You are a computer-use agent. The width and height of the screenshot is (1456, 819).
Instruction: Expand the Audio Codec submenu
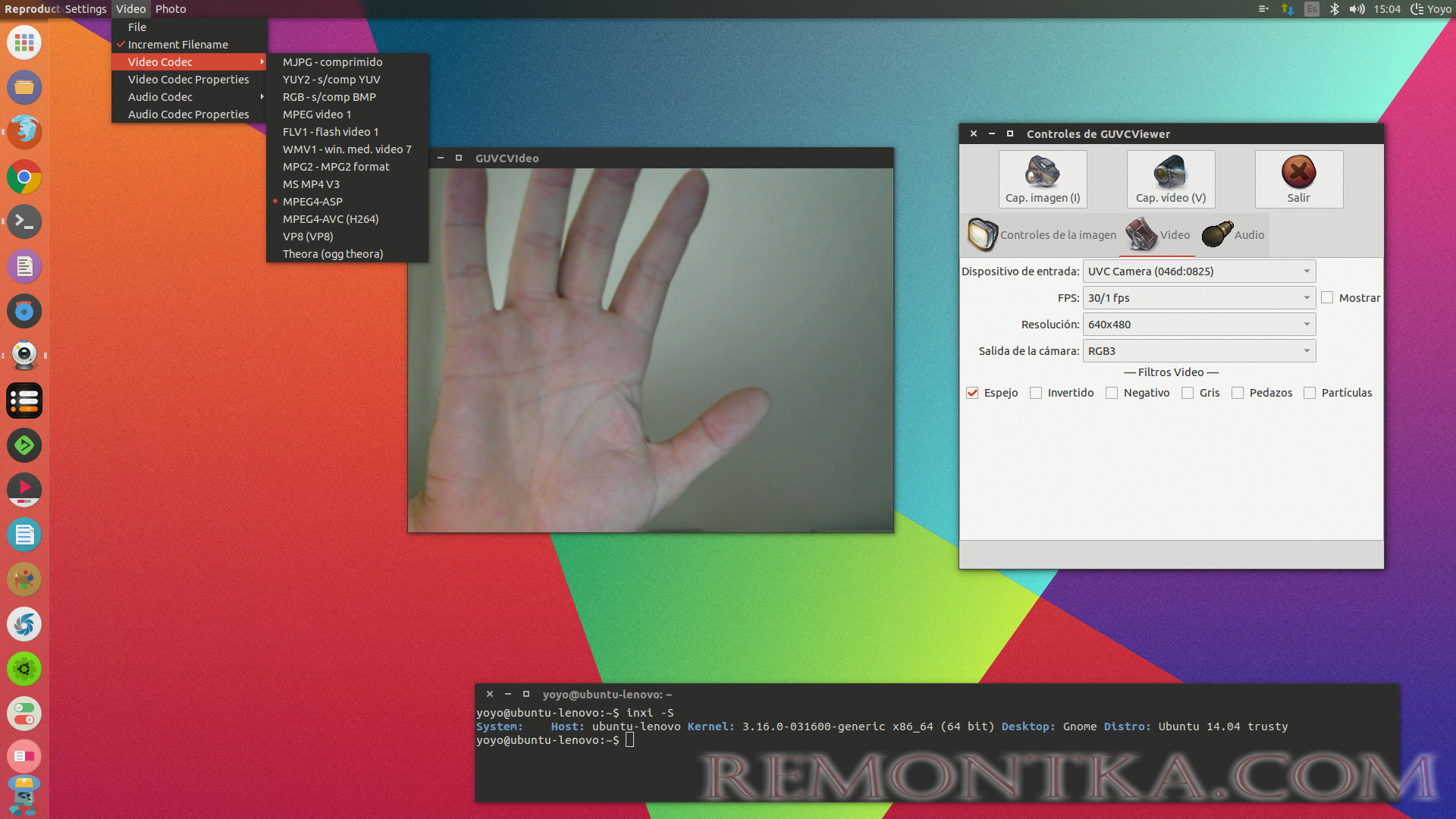(x=190, y=97)
